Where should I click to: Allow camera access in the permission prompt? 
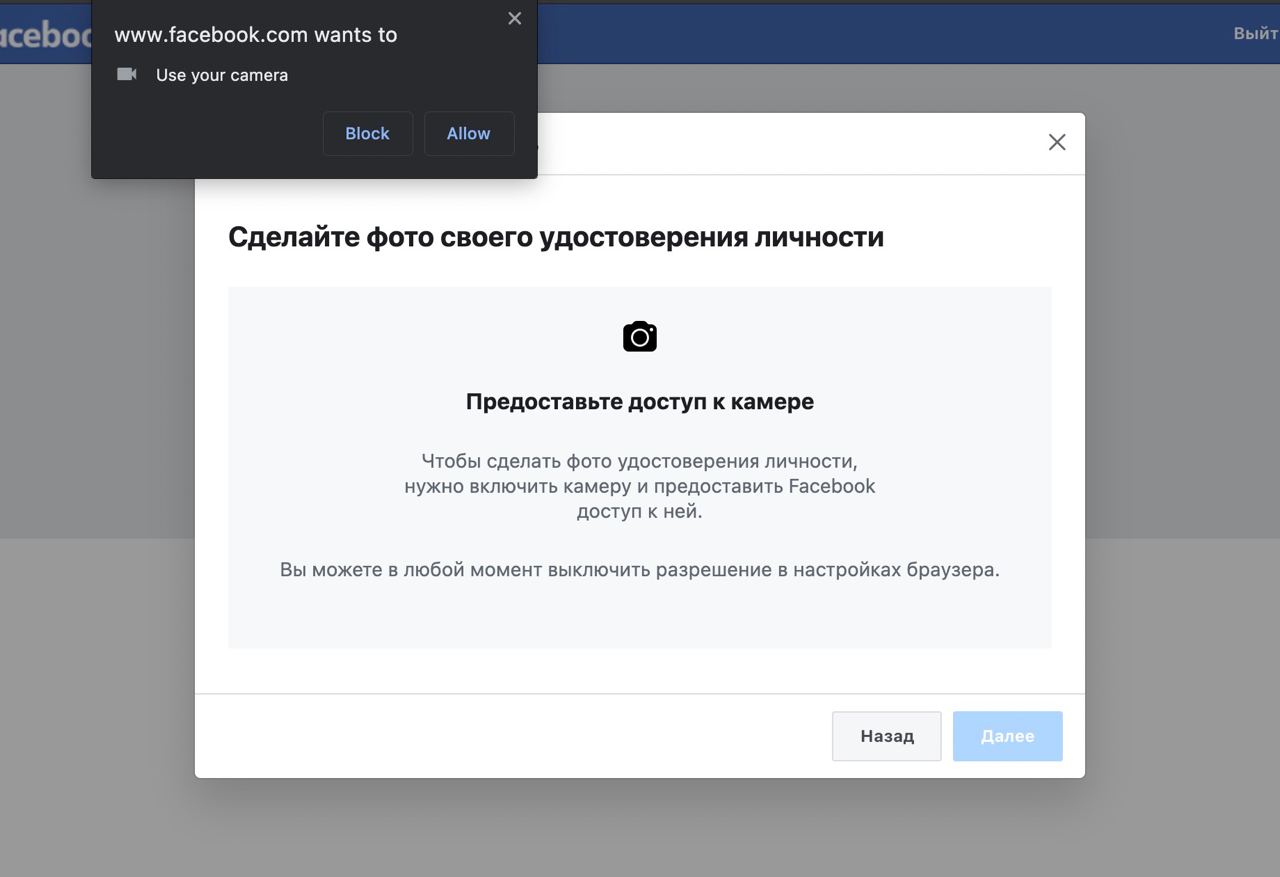(x=469, y=134)
